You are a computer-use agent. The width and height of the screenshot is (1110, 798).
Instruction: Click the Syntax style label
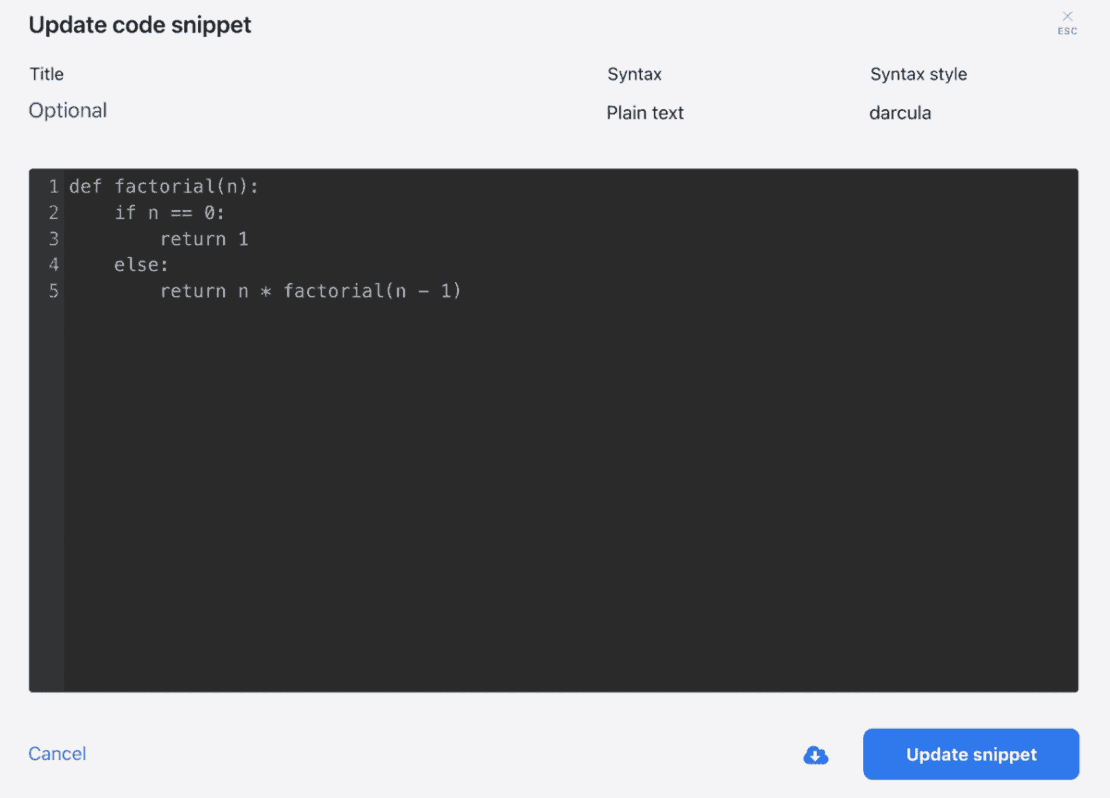pos(917,74)
